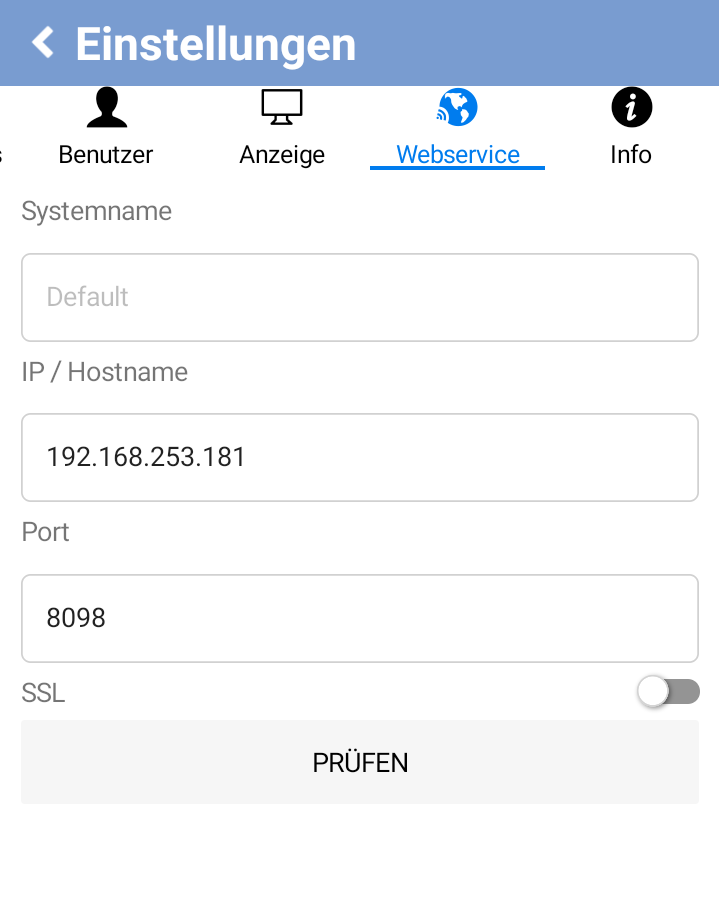Click the Systemname label text

tap(97, 211)
